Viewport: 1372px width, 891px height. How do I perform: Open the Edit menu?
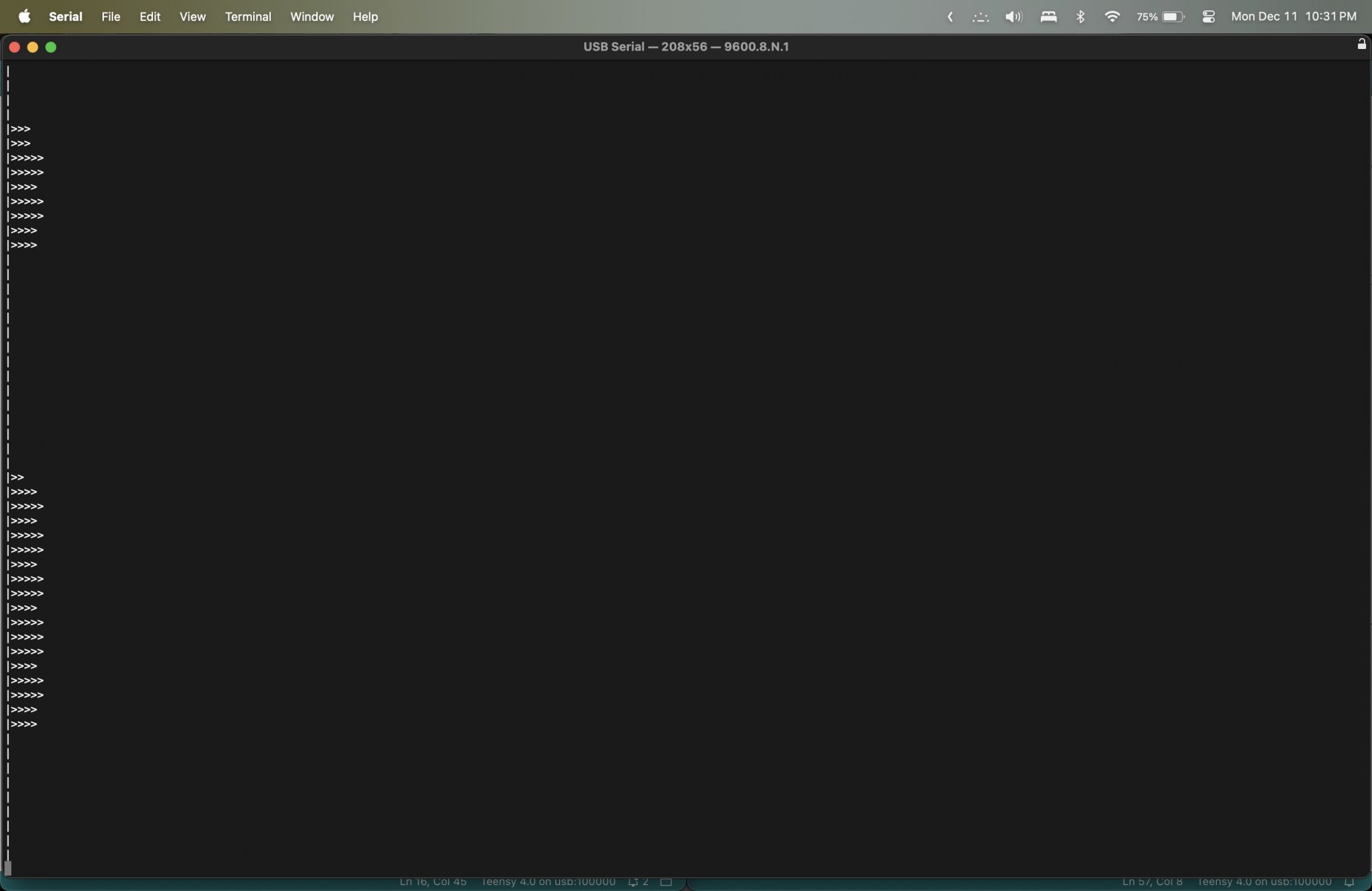pos(150,16)
